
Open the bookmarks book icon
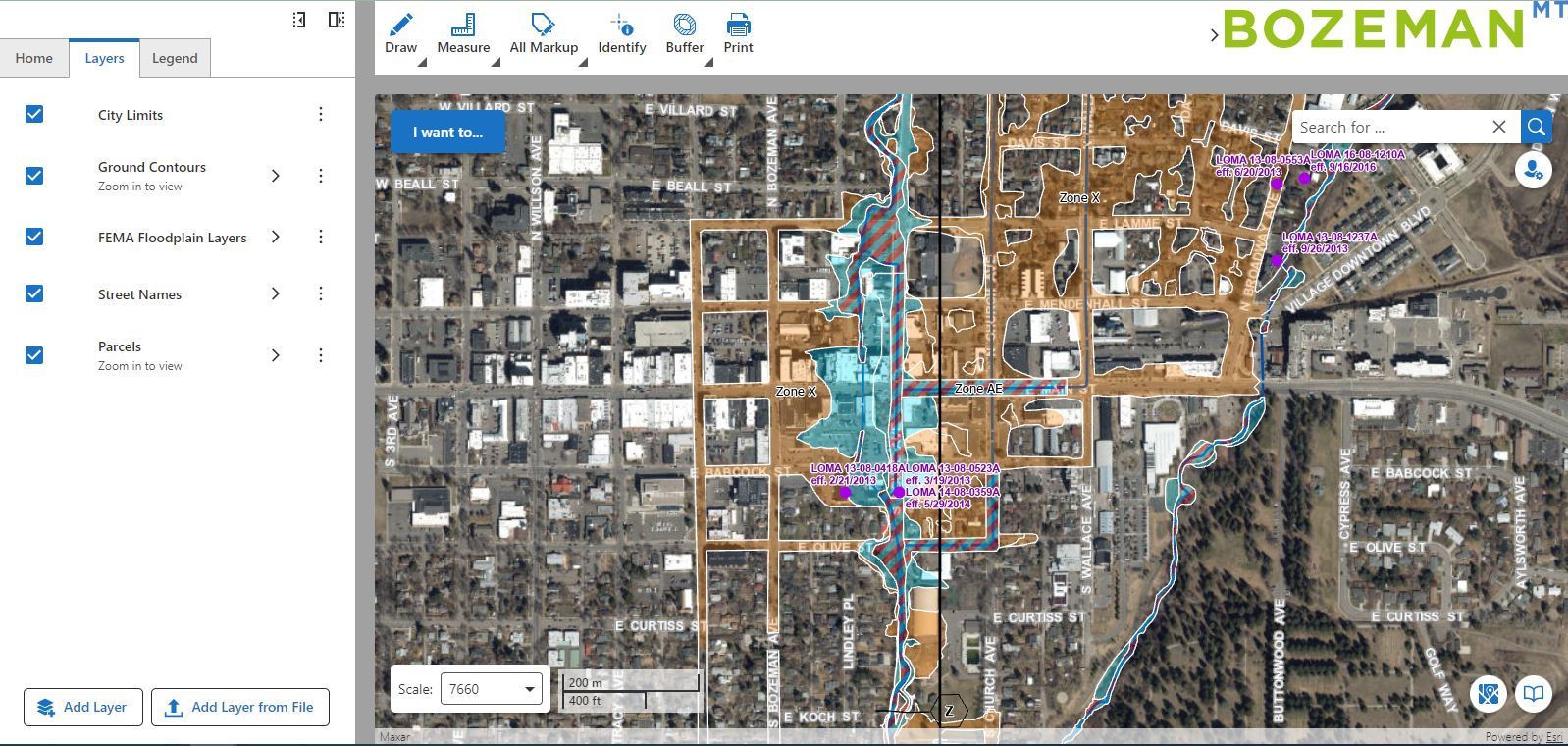point(1533,694)
